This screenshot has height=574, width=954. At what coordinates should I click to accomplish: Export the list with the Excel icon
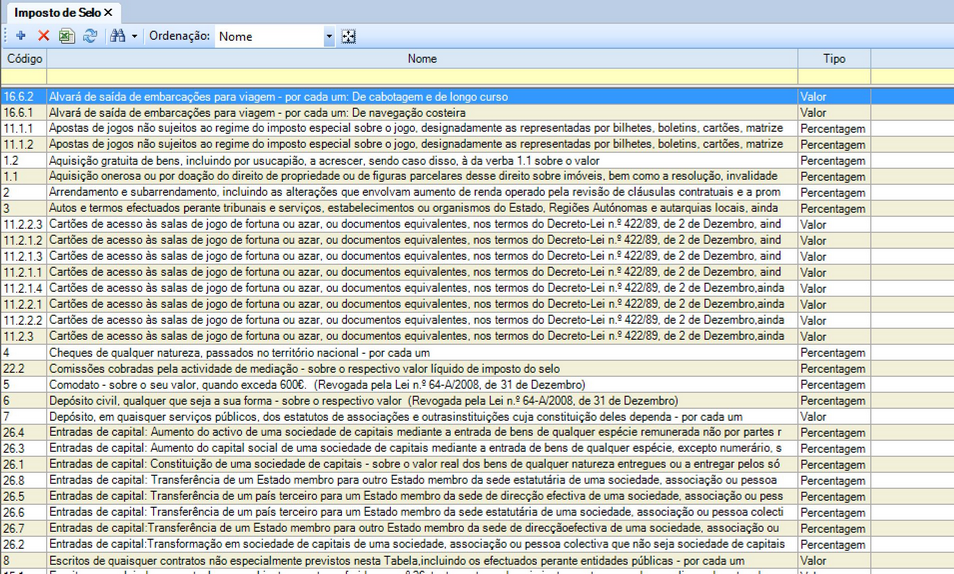tap(66, 36)
